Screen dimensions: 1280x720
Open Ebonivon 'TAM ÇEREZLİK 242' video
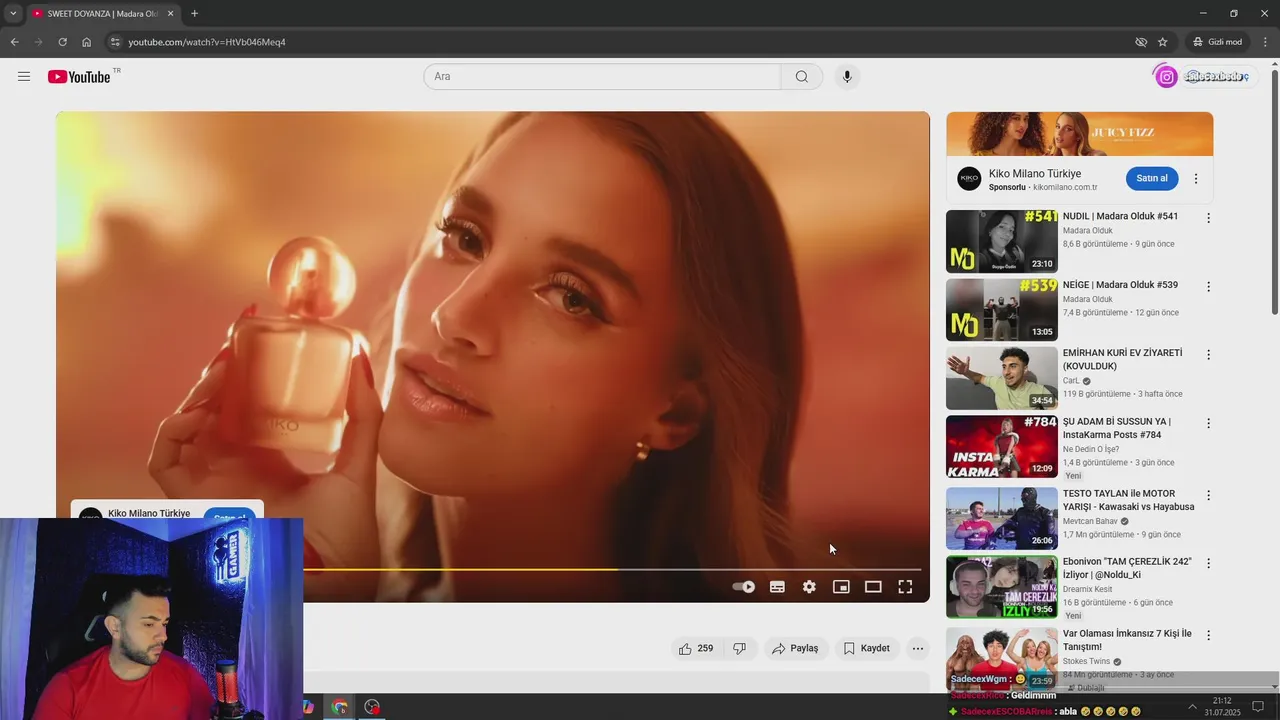(x=1127, y=568)
